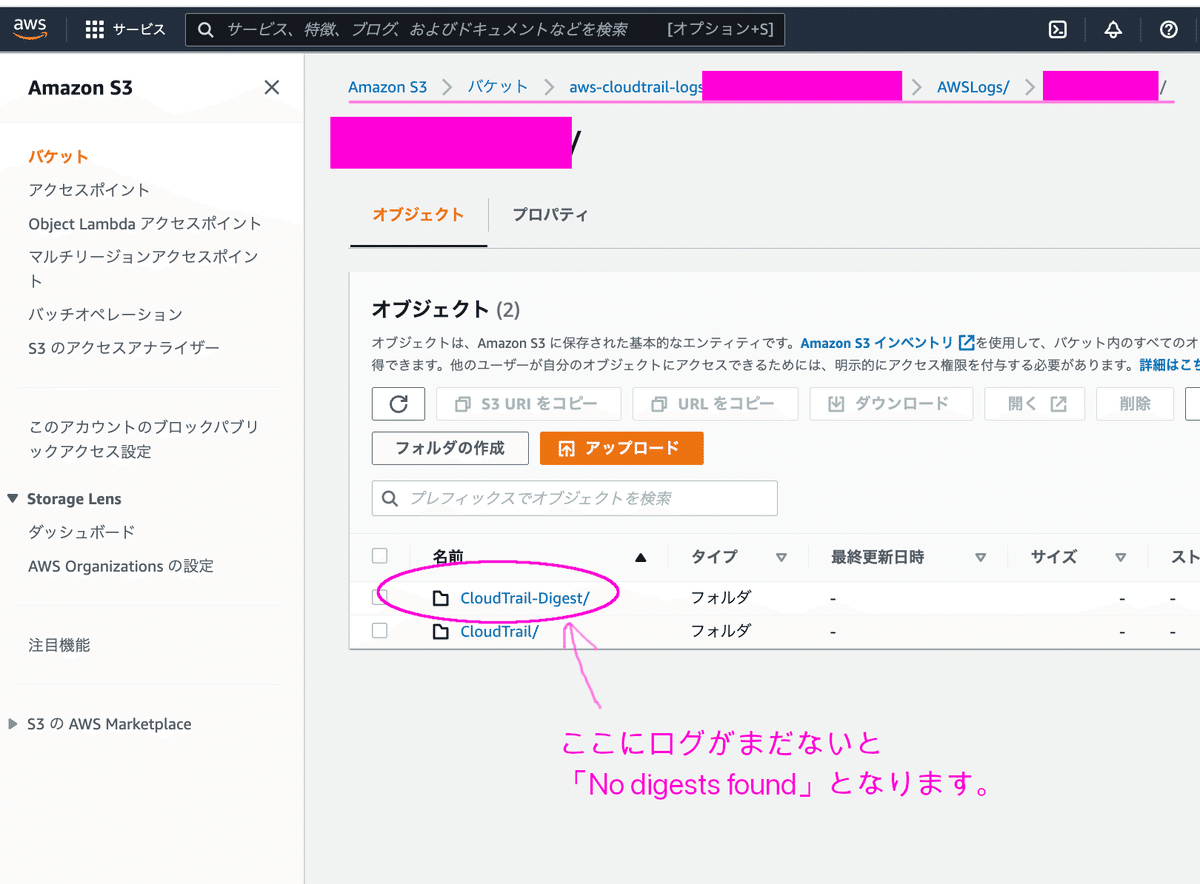Open the Amazon S3 インベントリ link

coord(877,342)
